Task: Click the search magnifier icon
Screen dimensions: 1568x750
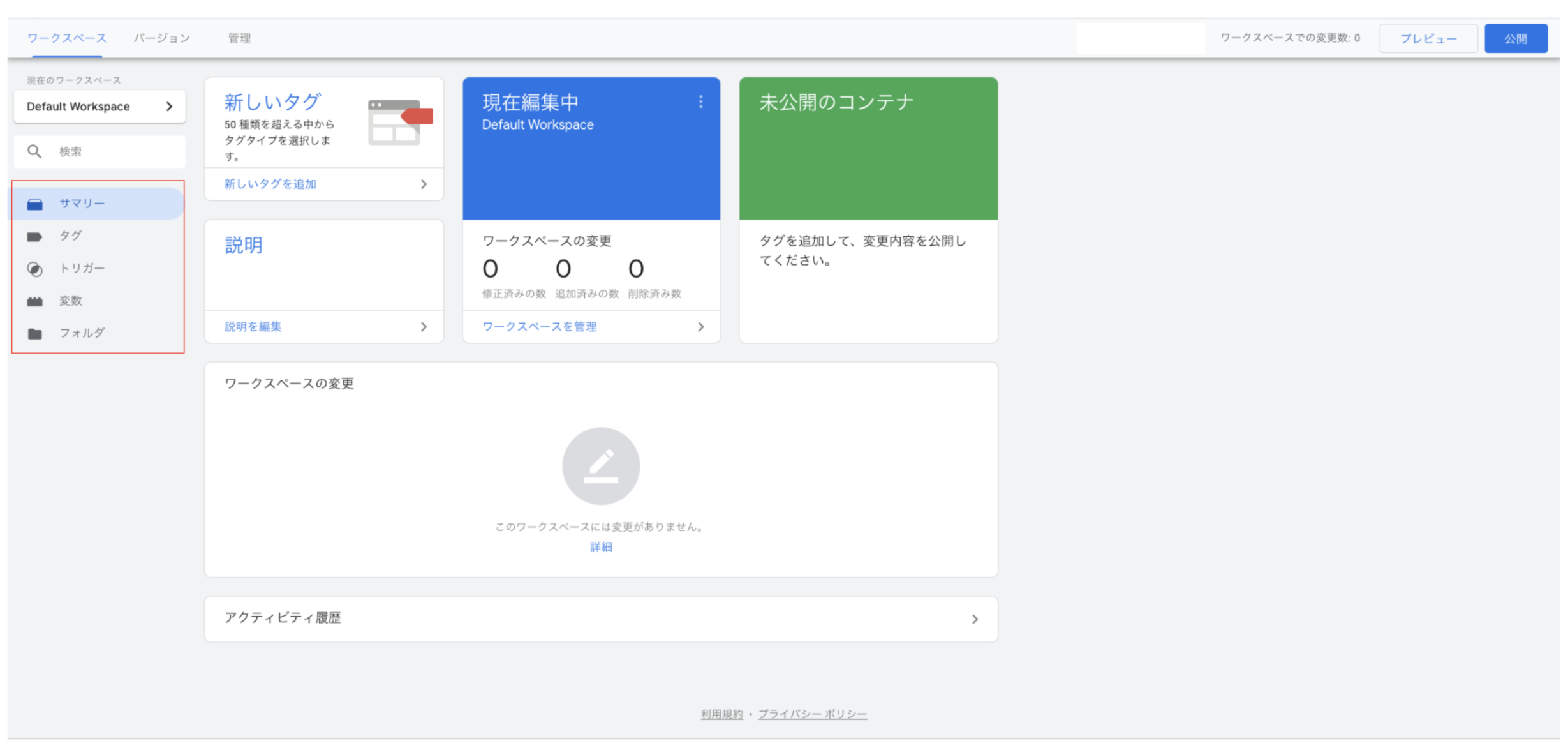Action: [x=34, y=151]
